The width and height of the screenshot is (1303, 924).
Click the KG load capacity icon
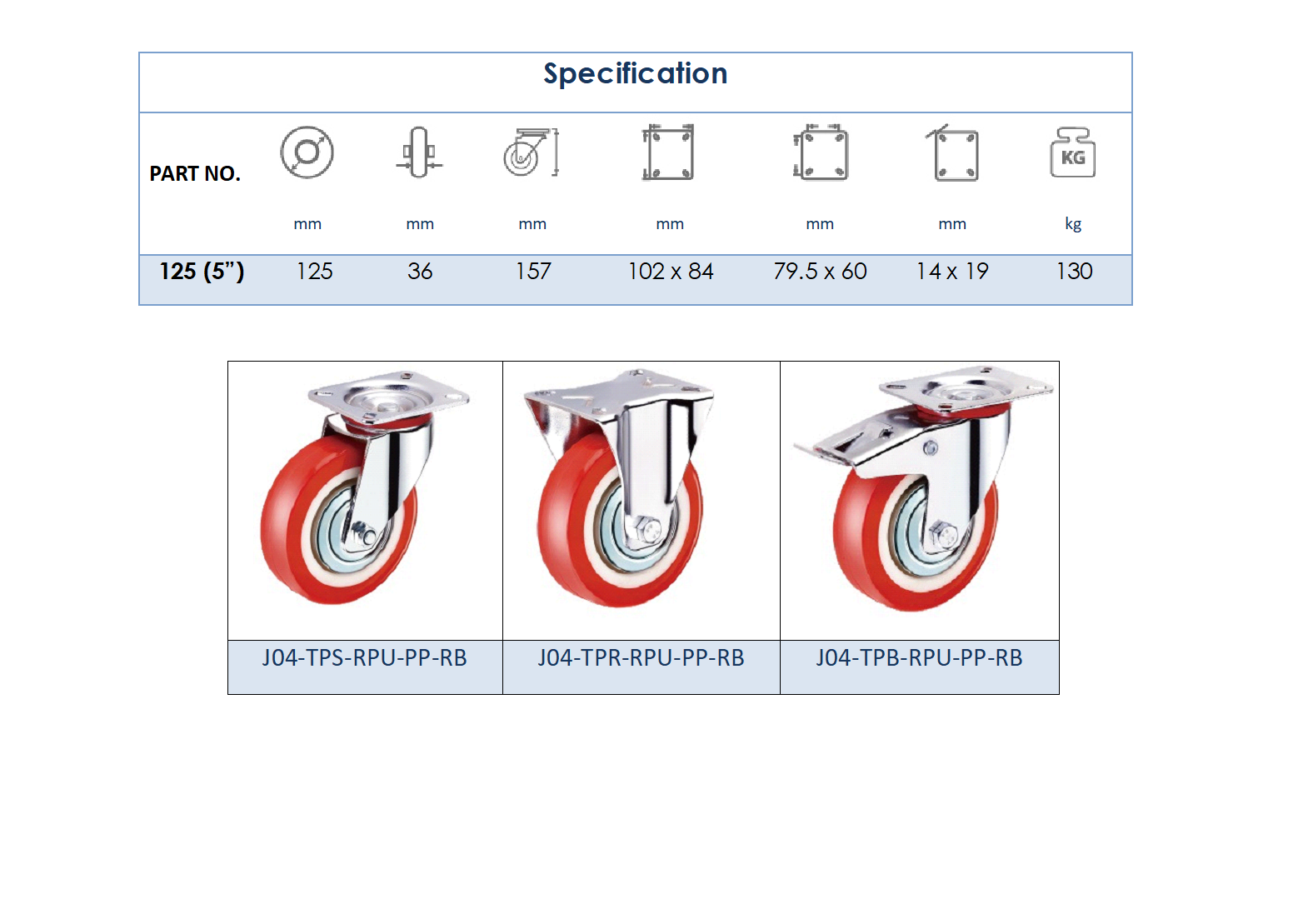pos(1073,152)
